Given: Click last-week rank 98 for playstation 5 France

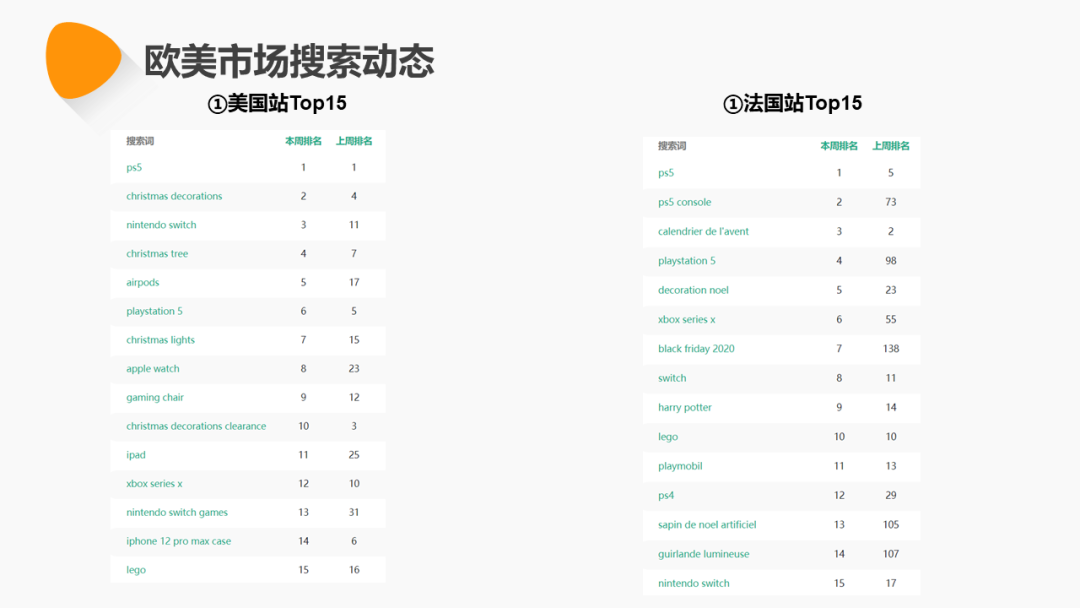Looking at the screenshot, I should point(891,261).
